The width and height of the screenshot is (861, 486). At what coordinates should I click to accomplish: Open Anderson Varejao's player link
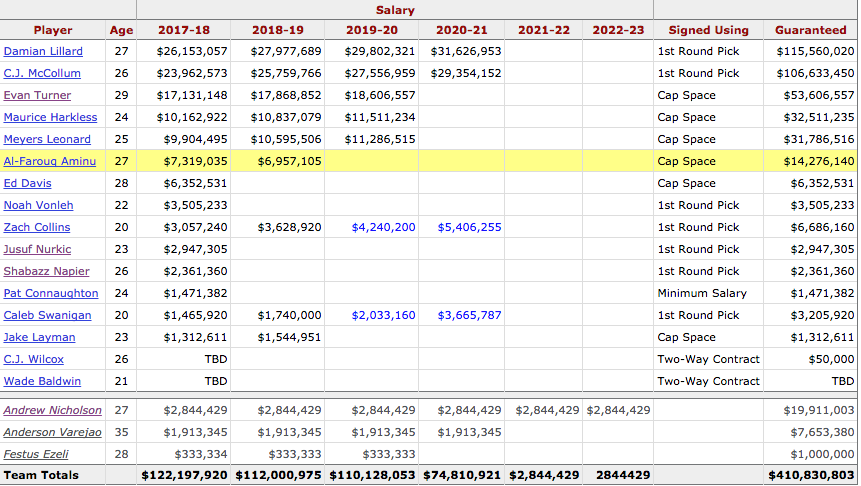point(52,432)
